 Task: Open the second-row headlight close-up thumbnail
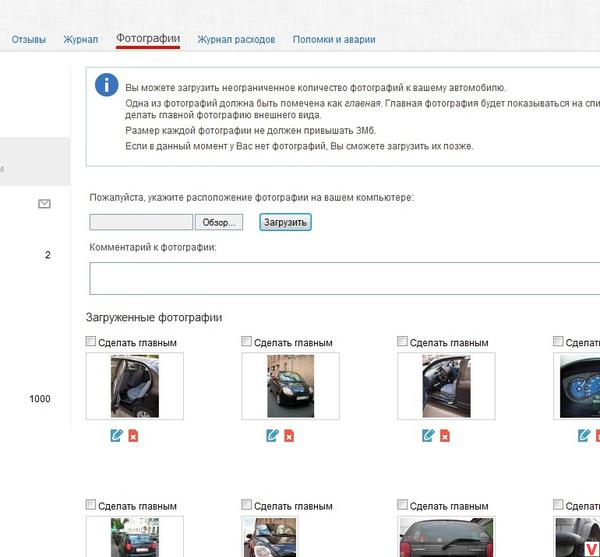click(270, 537)
